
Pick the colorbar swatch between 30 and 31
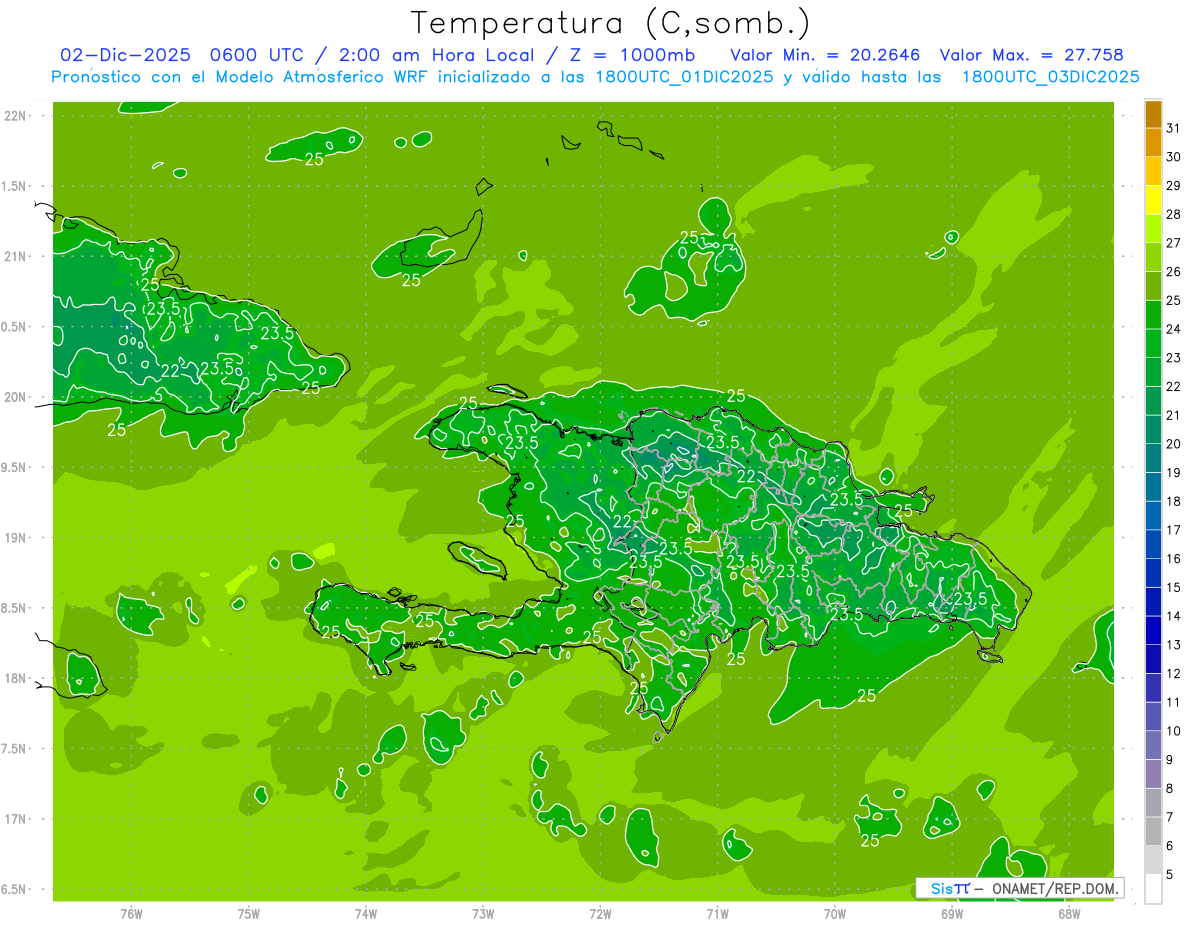coord(1153,142)
